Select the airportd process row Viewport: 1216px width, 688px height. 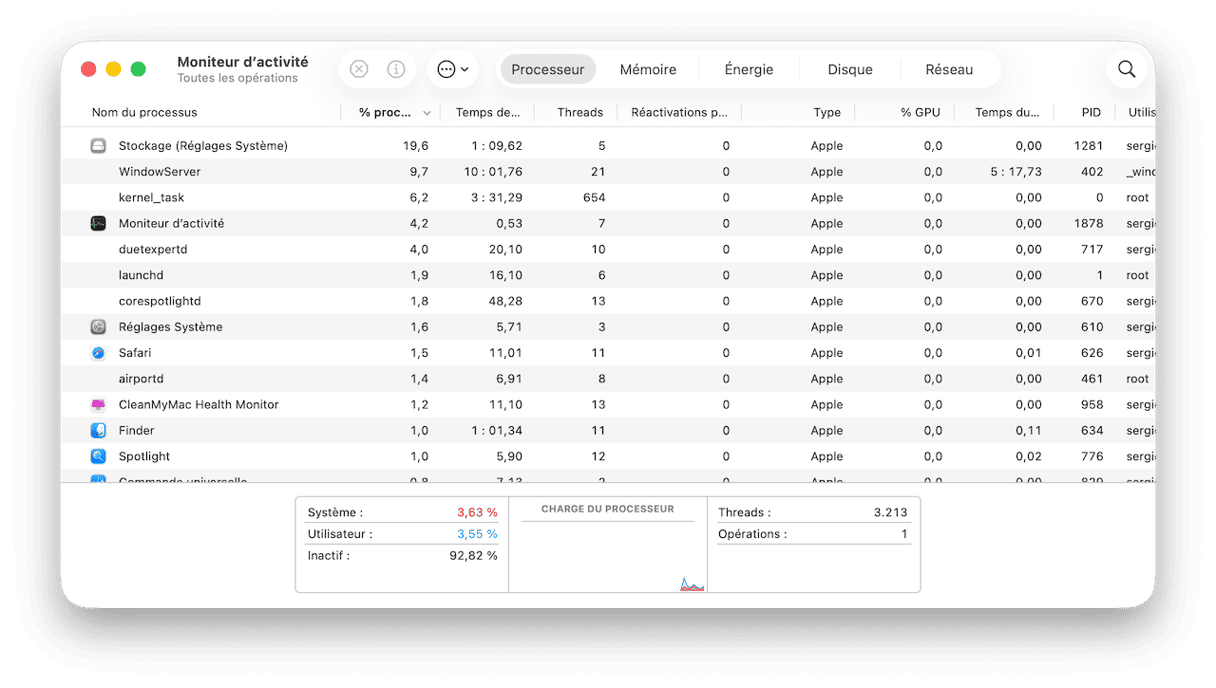(x=608, y=379)
